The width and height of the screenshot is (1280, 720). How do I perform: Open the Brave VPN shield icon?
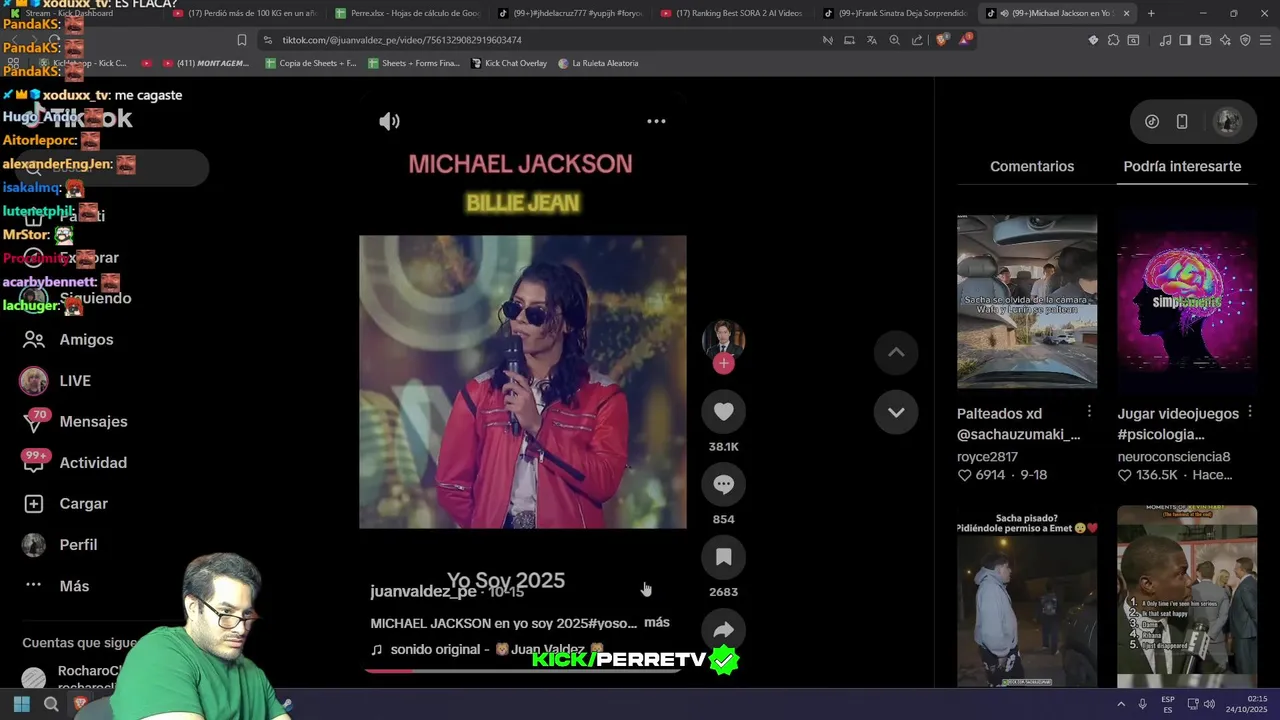point(1245,40)
